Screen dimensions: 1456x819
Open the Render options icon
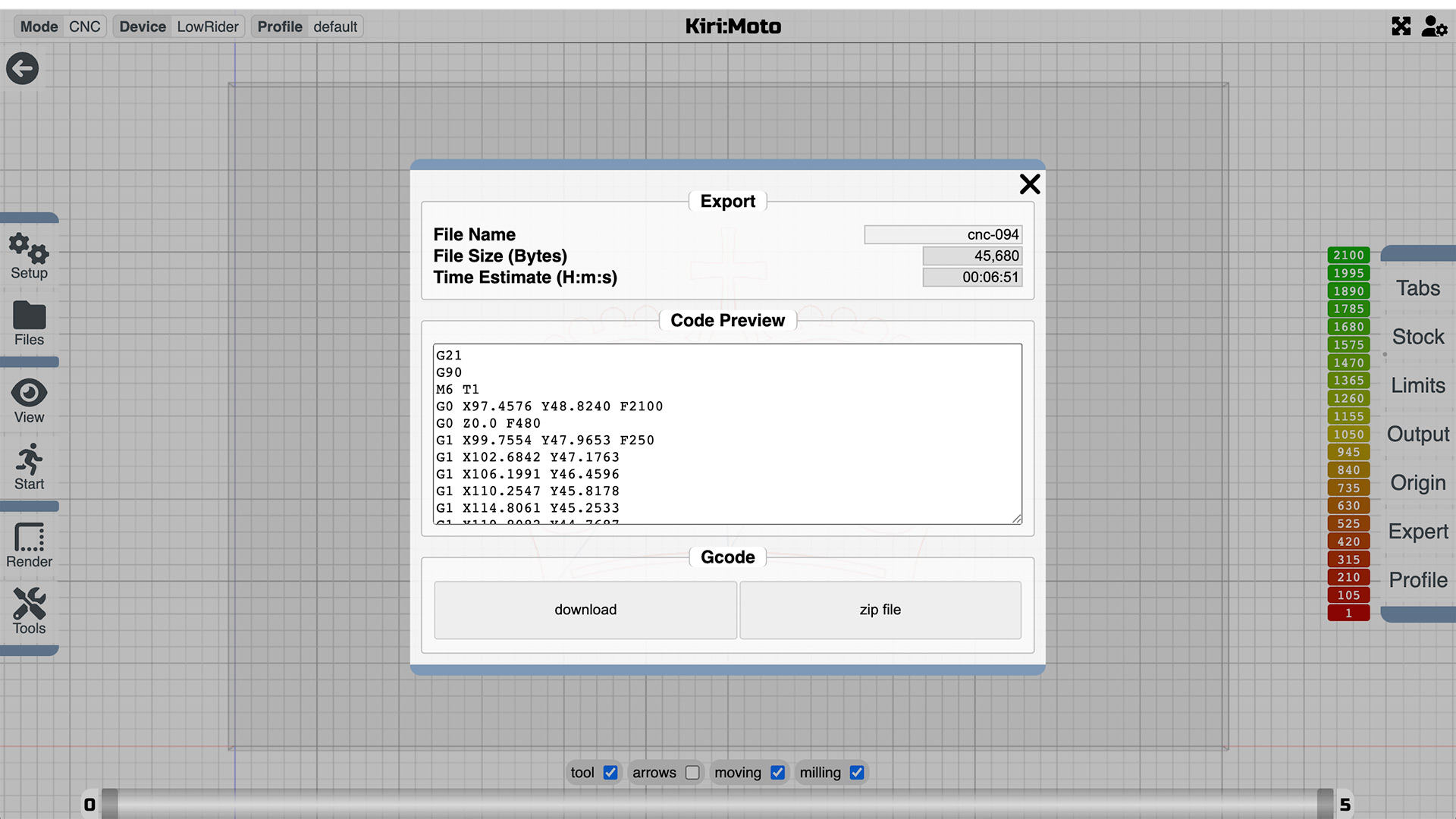pyautogui.click(x=29, y=545)
